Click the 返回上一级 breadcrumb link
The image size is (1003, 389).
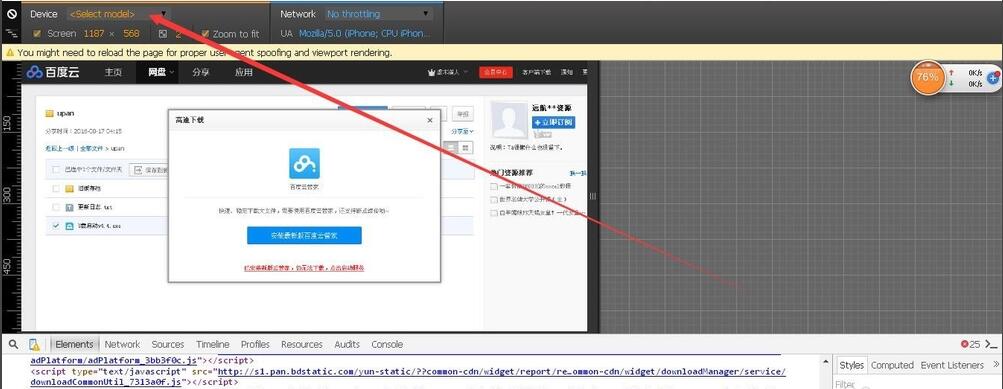[58, 148]
